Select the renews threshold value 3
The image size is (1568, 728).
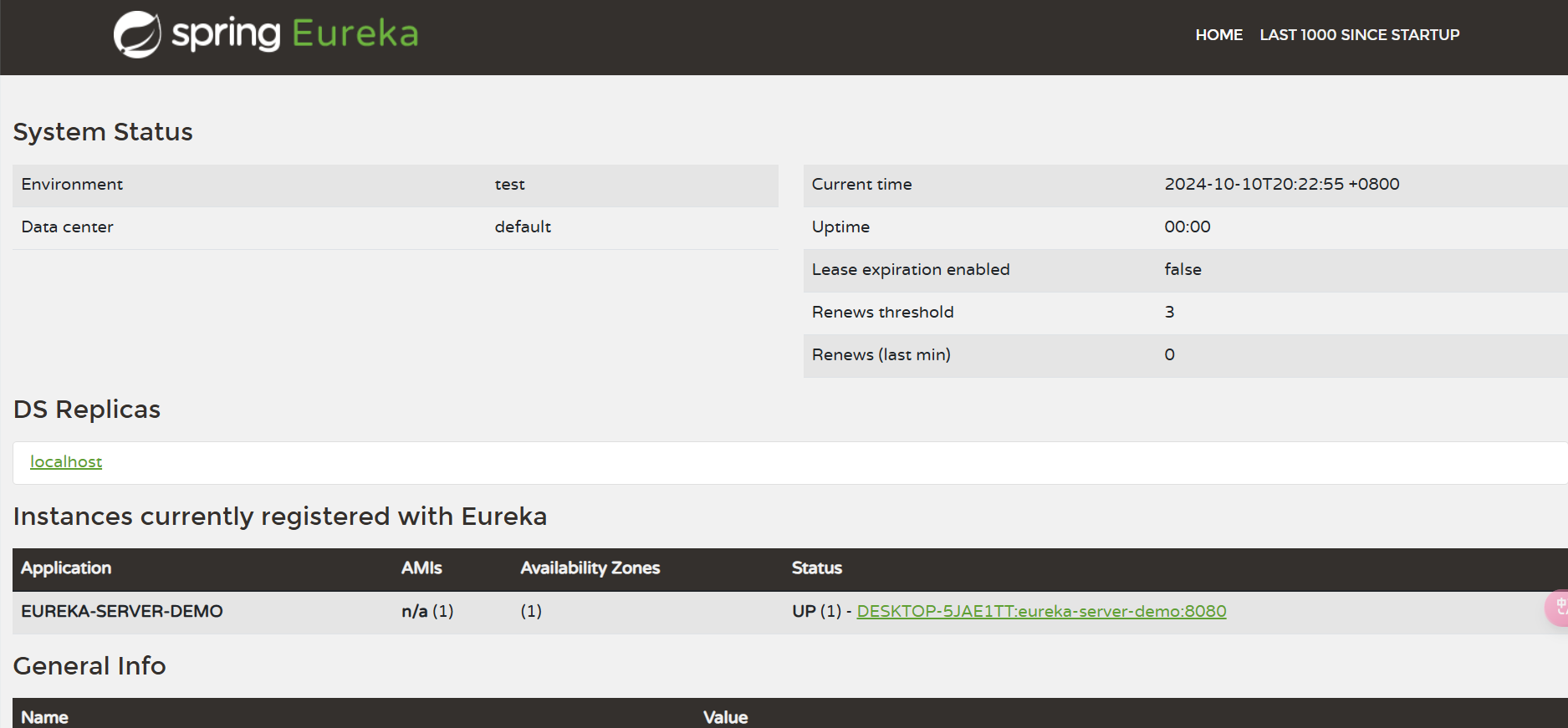(x=1169, y=313)
